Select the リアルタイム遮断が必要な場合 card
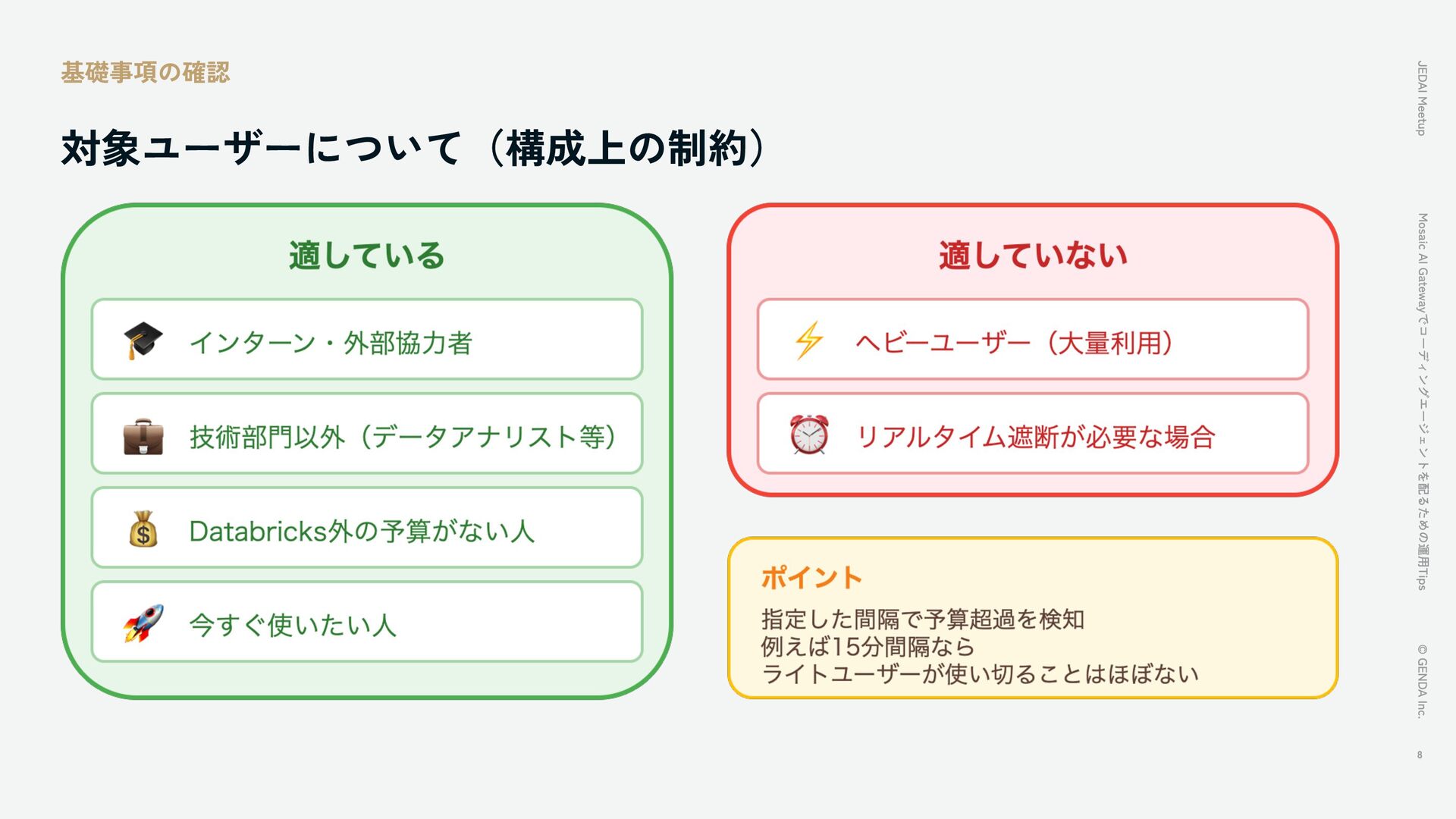This screenshot has width=1456, height=819. [x=1033, y=434]
